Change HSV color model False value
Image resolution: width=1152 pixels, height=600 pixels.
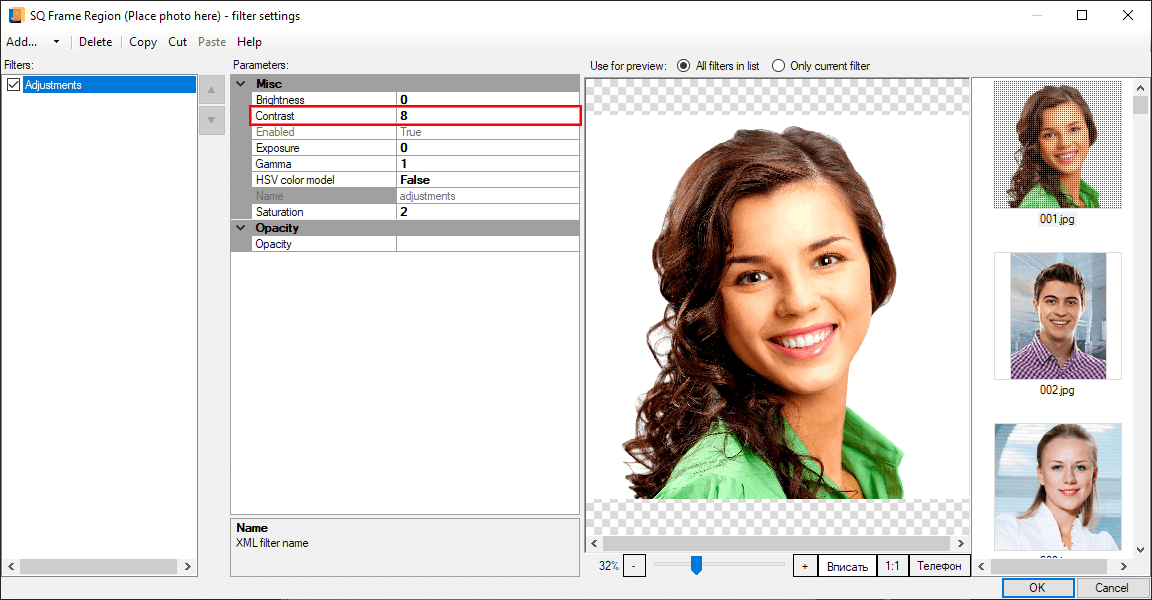pos(488,180)
